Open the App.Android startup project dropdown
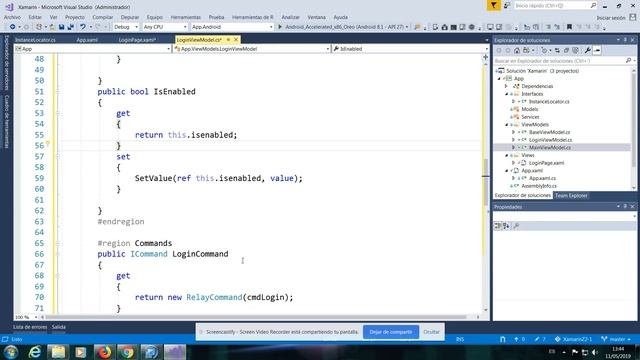640x360 pixels. (x=232, y=27)
